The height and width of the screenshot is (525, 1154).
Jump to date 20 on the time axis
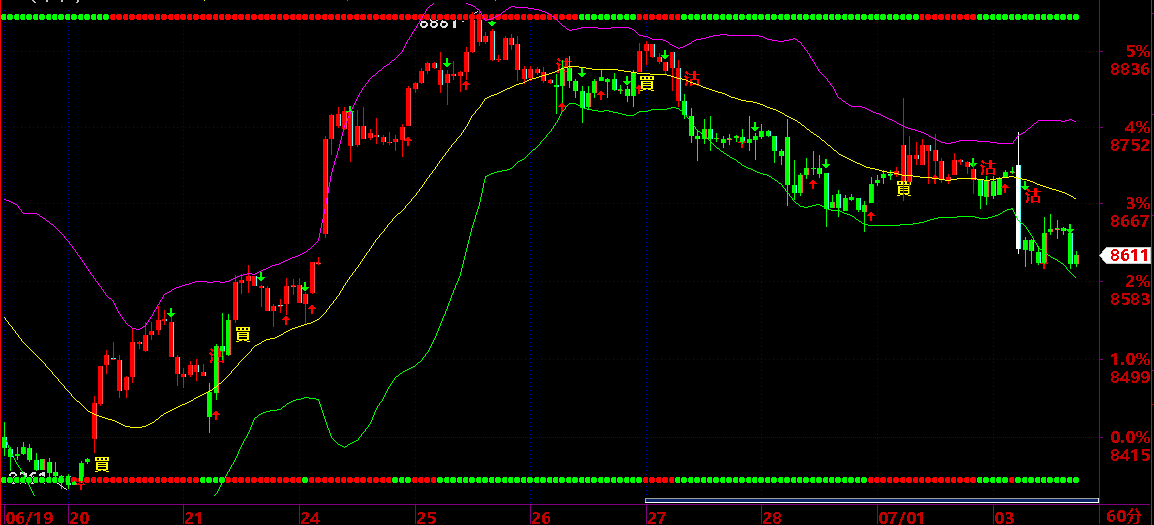79,518
